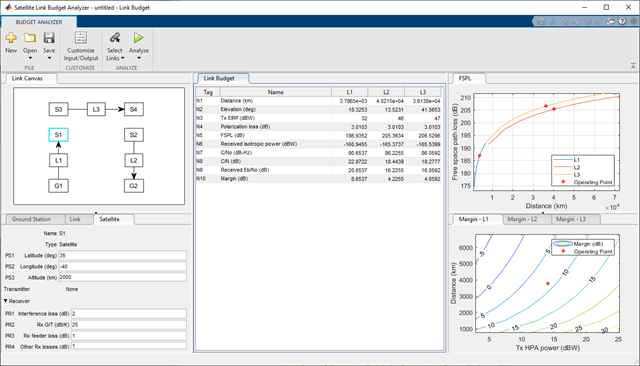
Task: Select satellite node S3 in canvas
Action: (58, 109)
